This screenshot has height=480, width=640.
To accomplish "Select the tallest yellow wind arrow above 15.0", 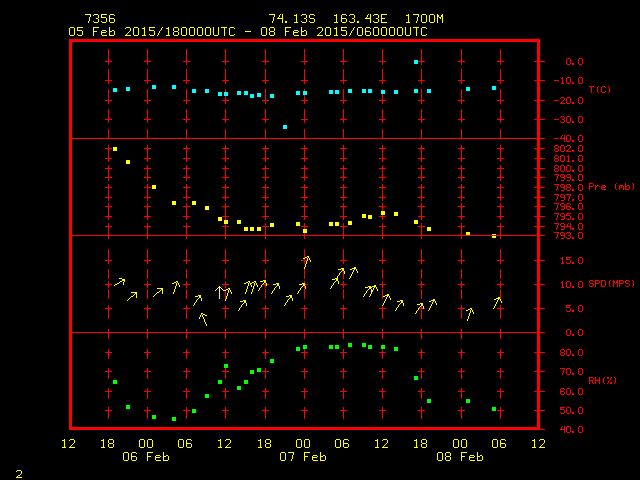I will click(306, 262).
